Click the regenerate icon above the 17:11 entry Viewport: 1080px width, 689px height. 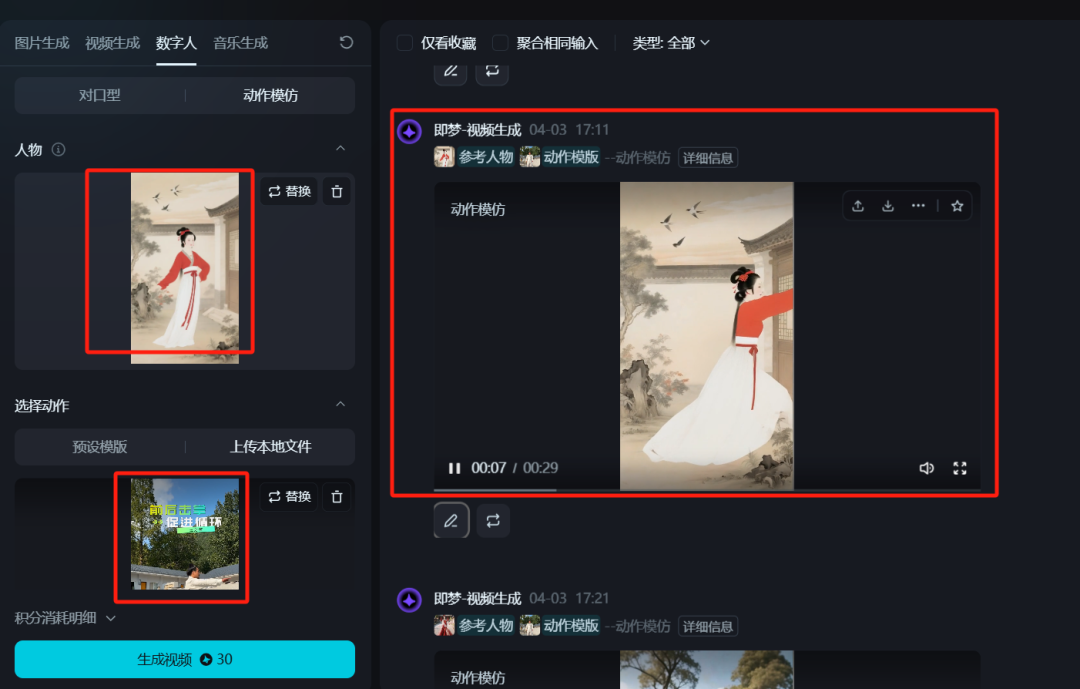pyautogui.click(x=492, y=72)
